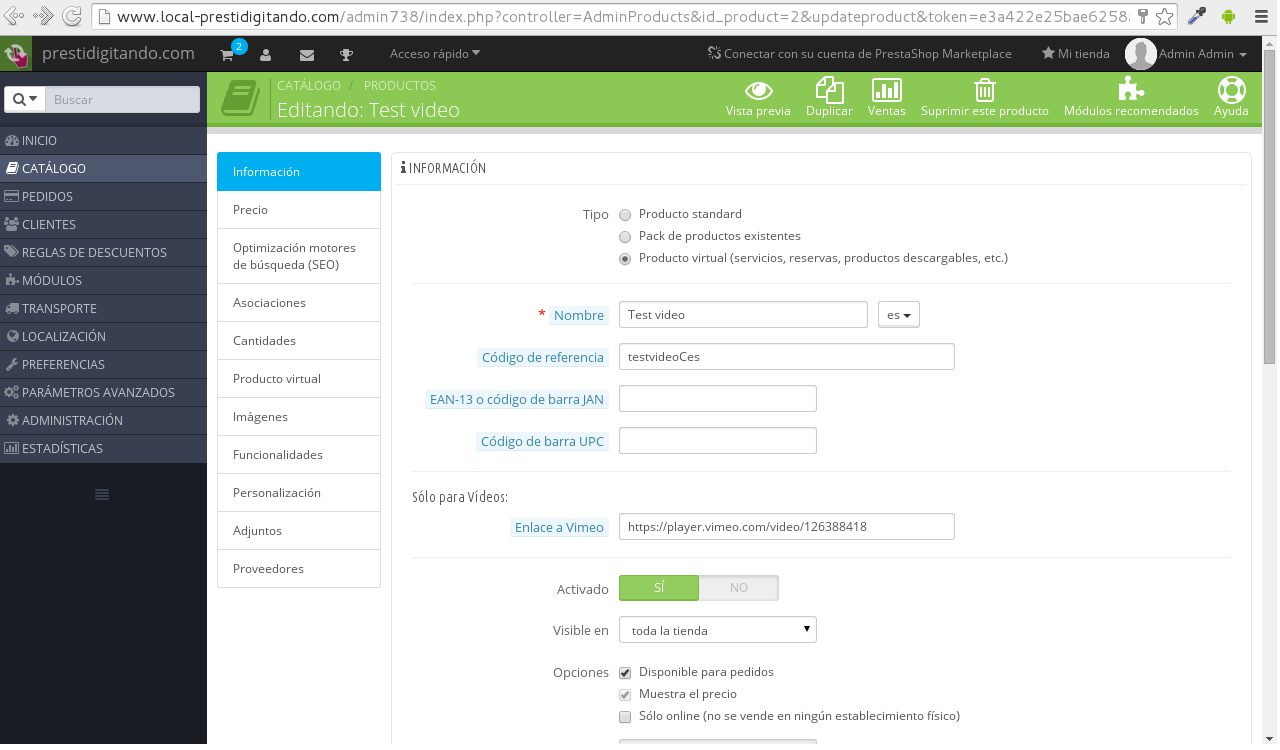Viewport: 1280px width, 750px height.
Task: Toggle Disponible para pedidos checkbox
Action: click(x=625, y=672)
